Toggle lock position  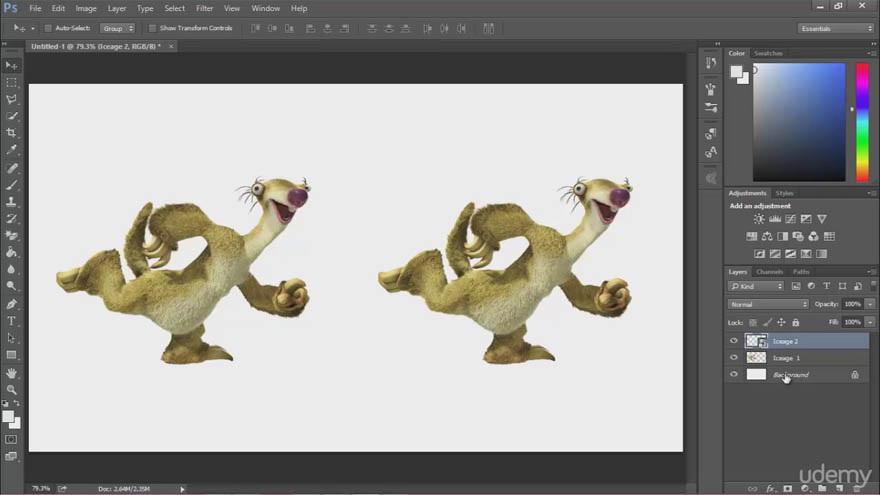(781, 323)
